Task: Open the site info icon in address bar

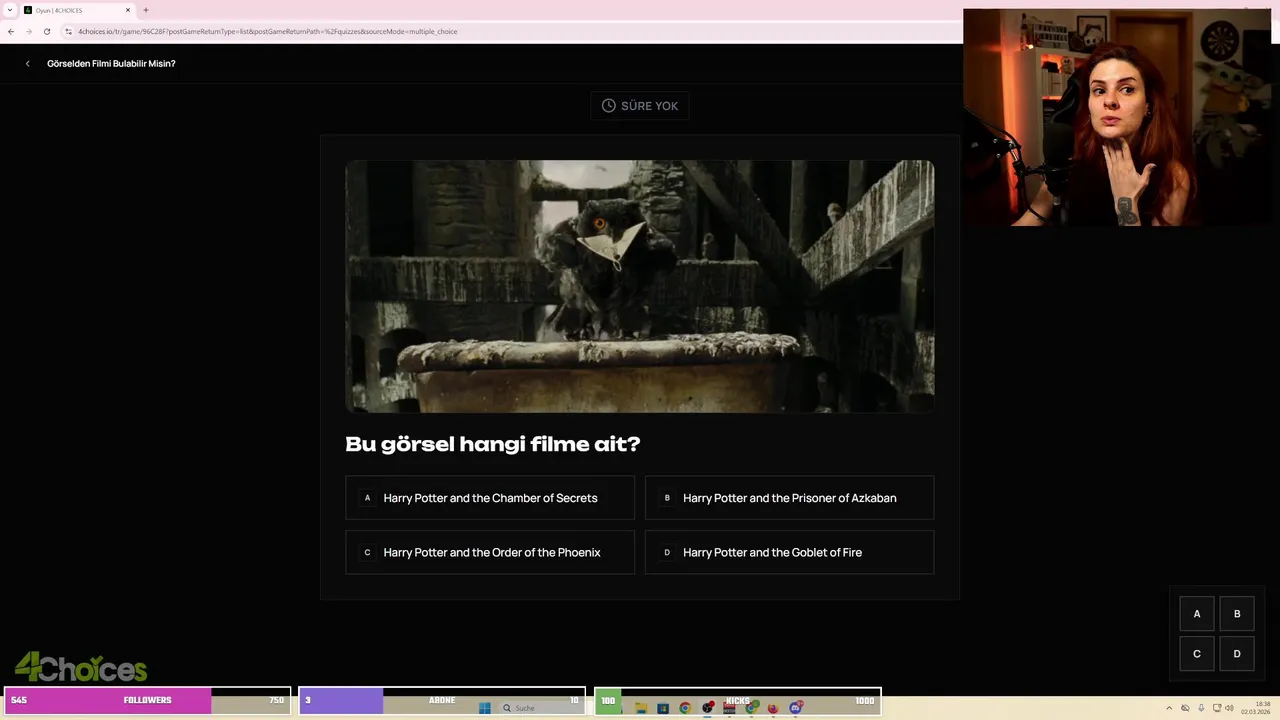Action: 68,31
